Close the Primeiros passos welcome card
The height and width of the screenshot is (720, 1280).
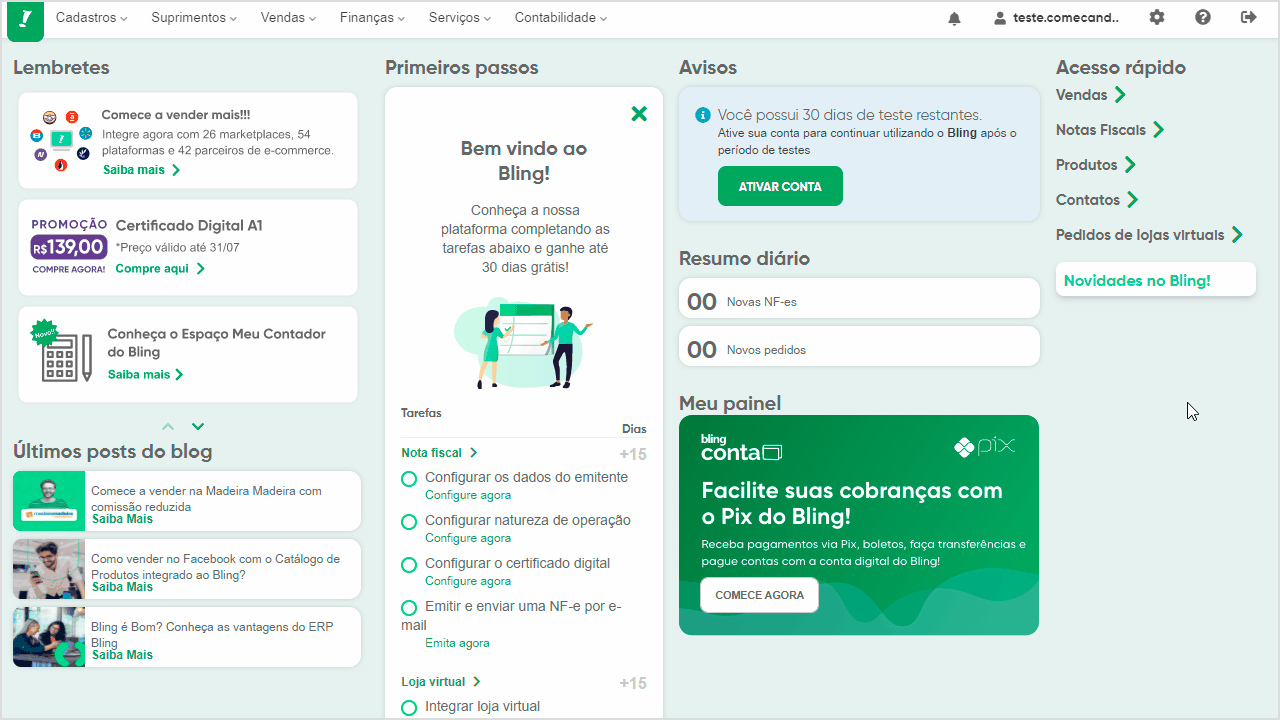click(x=639, y=114)
